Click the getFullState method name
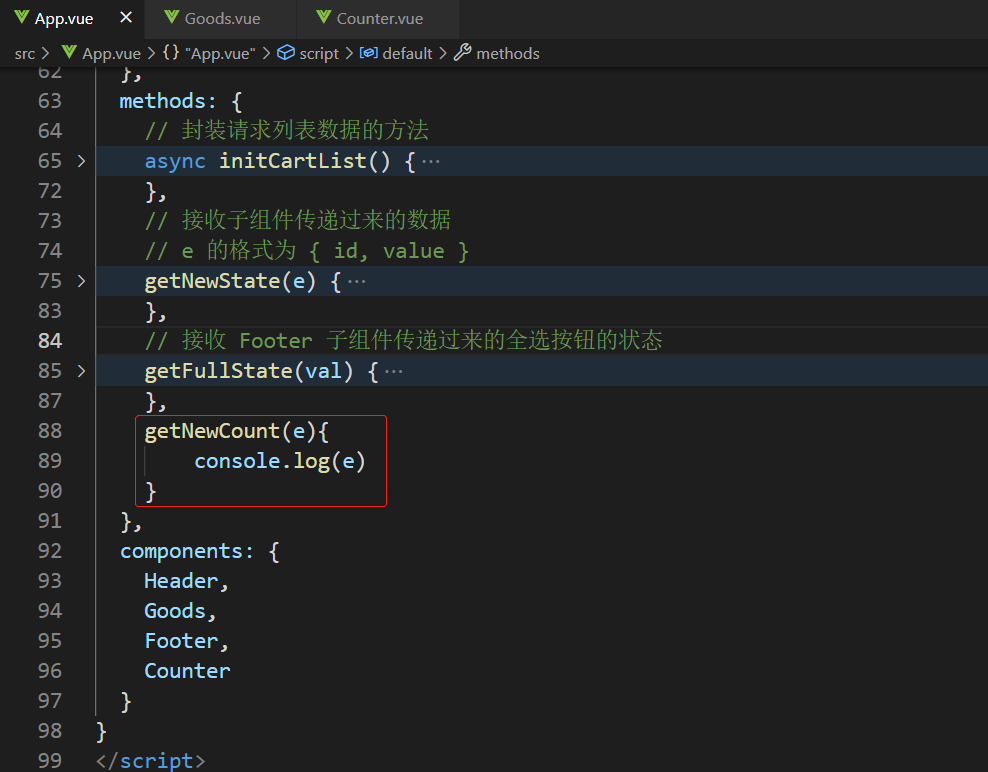The image size is (988, 772). pyautogui.click(x=218, y=371)
